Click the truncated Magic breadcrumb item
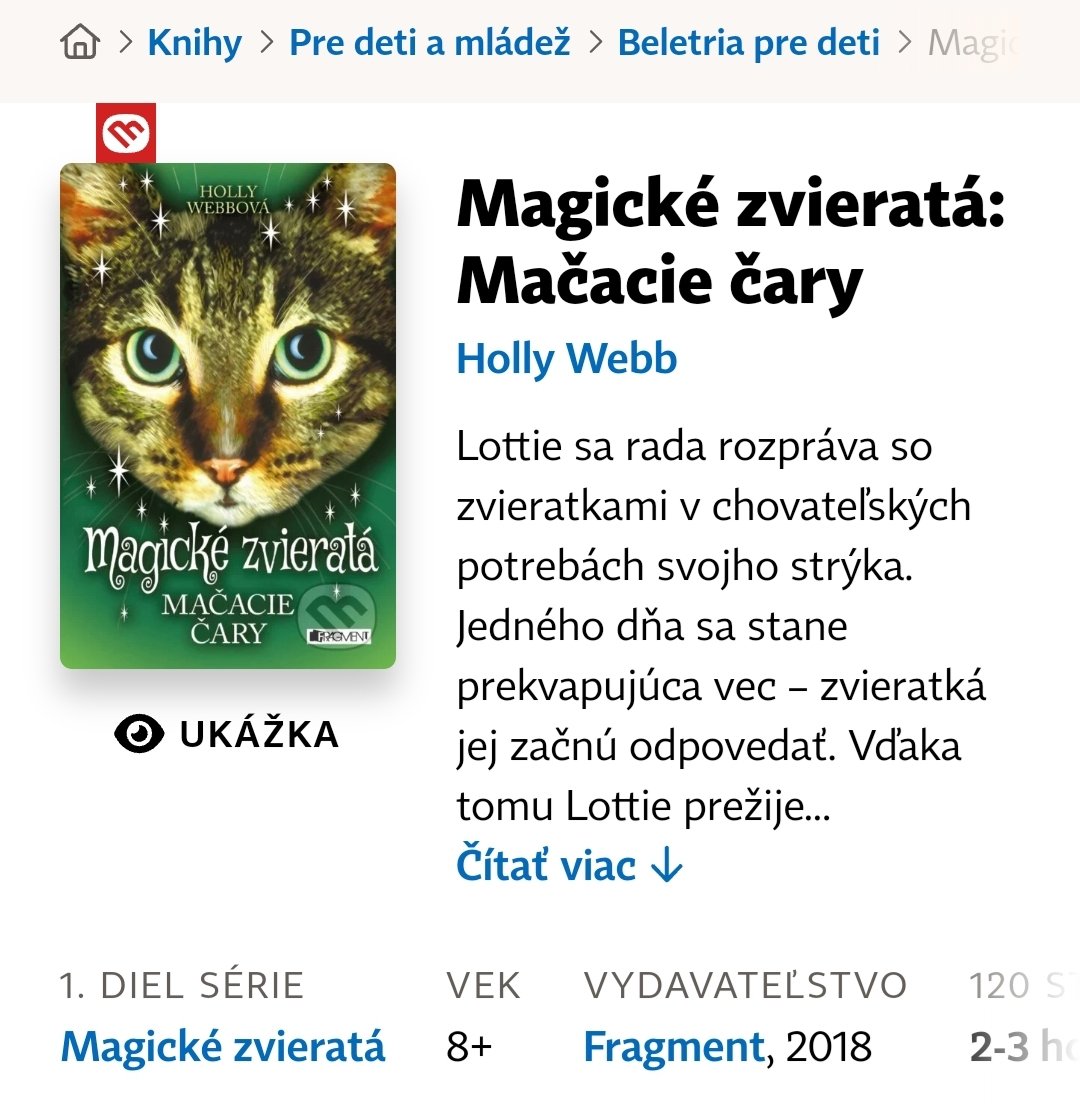1080x1111 pixels. click(x=974, y=43)
